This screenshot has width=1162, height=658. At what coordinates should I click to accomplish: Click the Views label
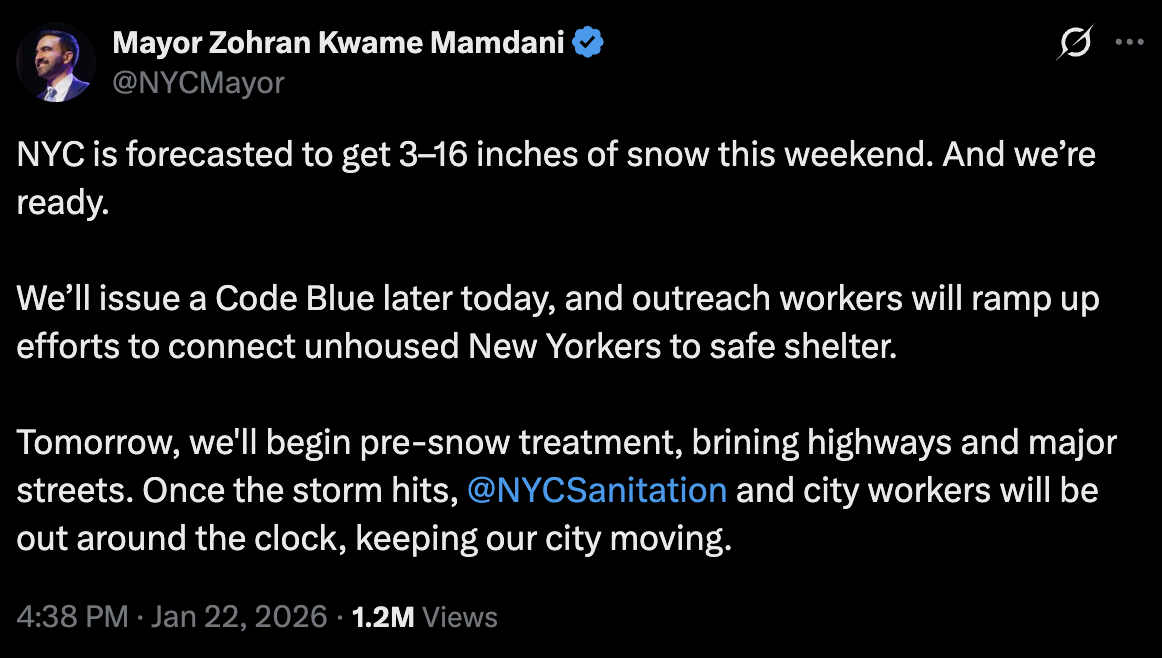click(460, 617)
